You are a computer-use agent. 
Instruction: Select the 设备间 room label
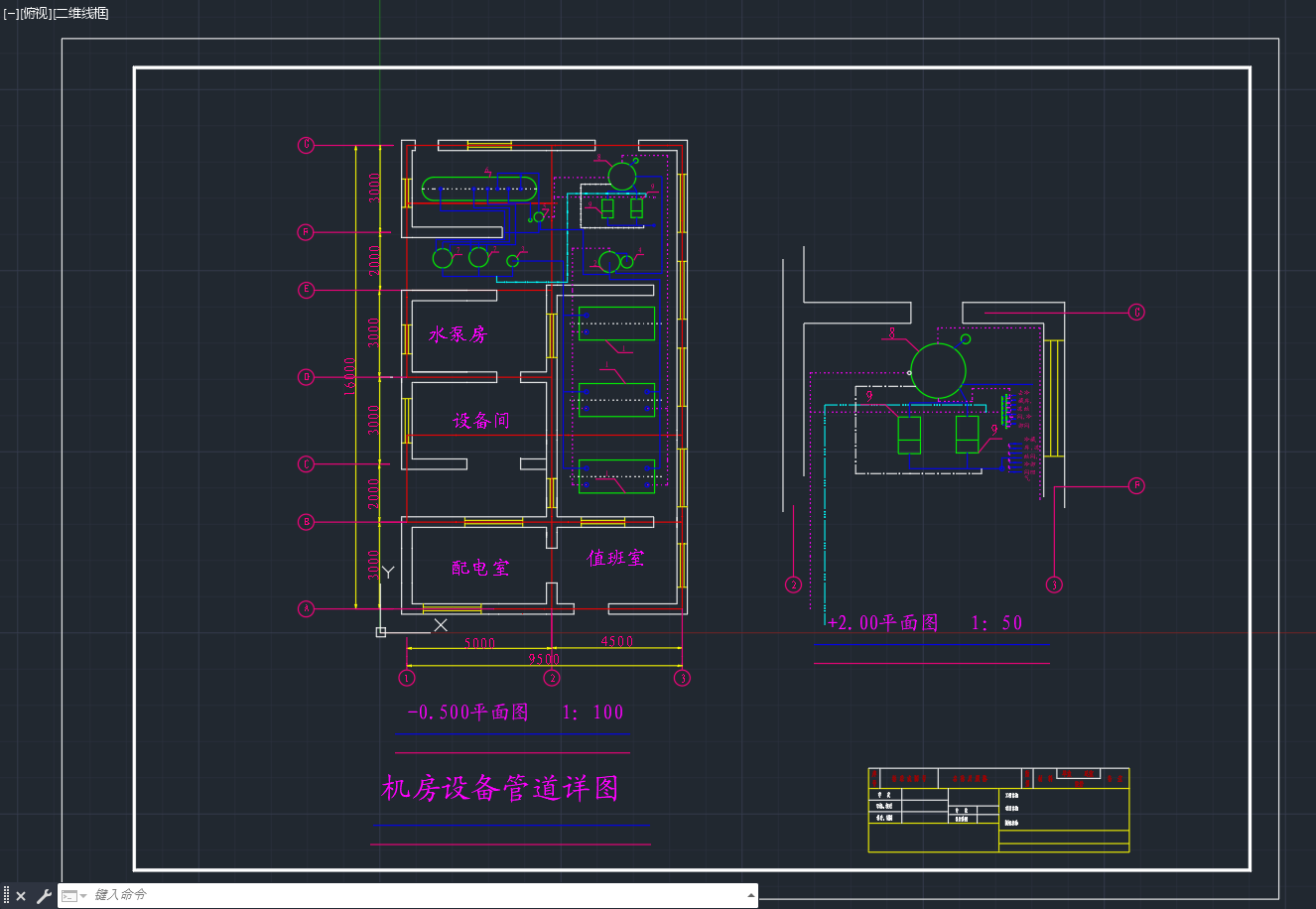[481, 421]
